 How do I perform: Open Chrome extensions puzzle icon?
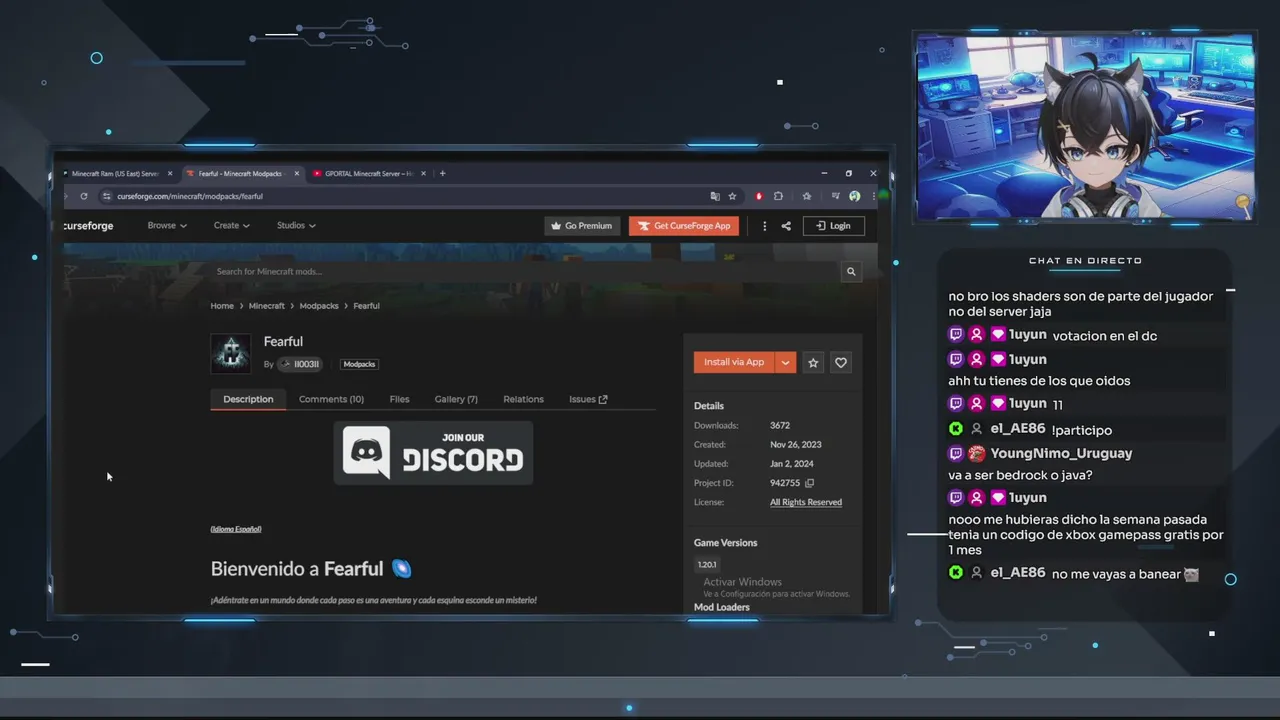coord(779,196)
